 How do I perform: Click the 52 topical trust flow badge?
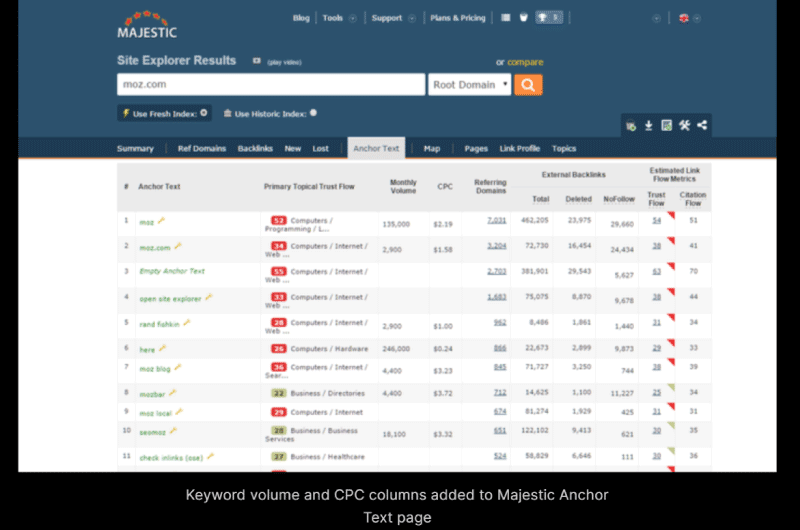coord(279,220)
